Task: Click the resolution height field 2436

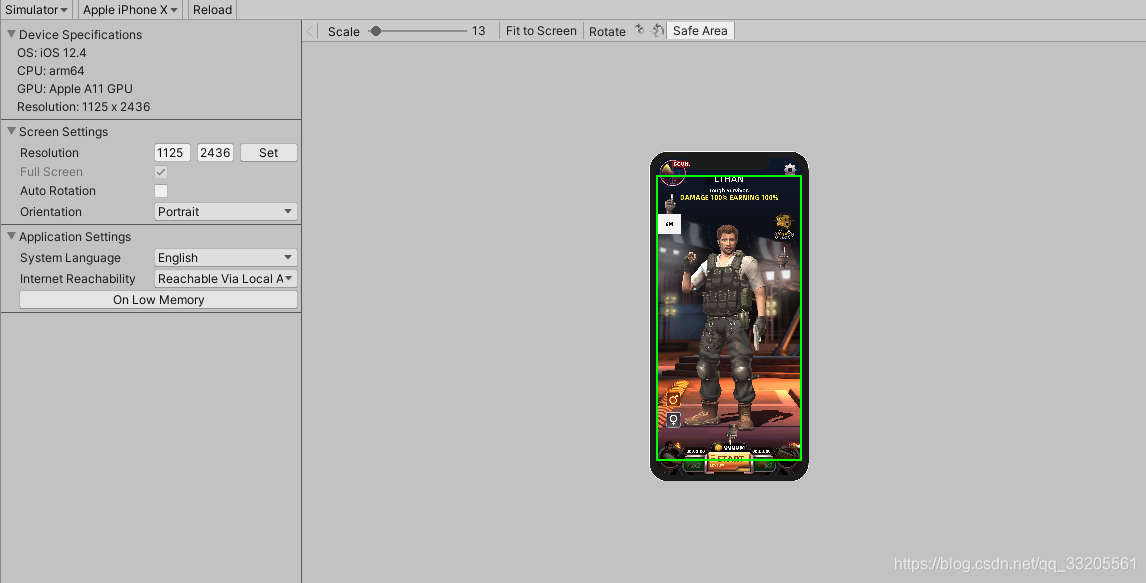Action: coord(216,153)
